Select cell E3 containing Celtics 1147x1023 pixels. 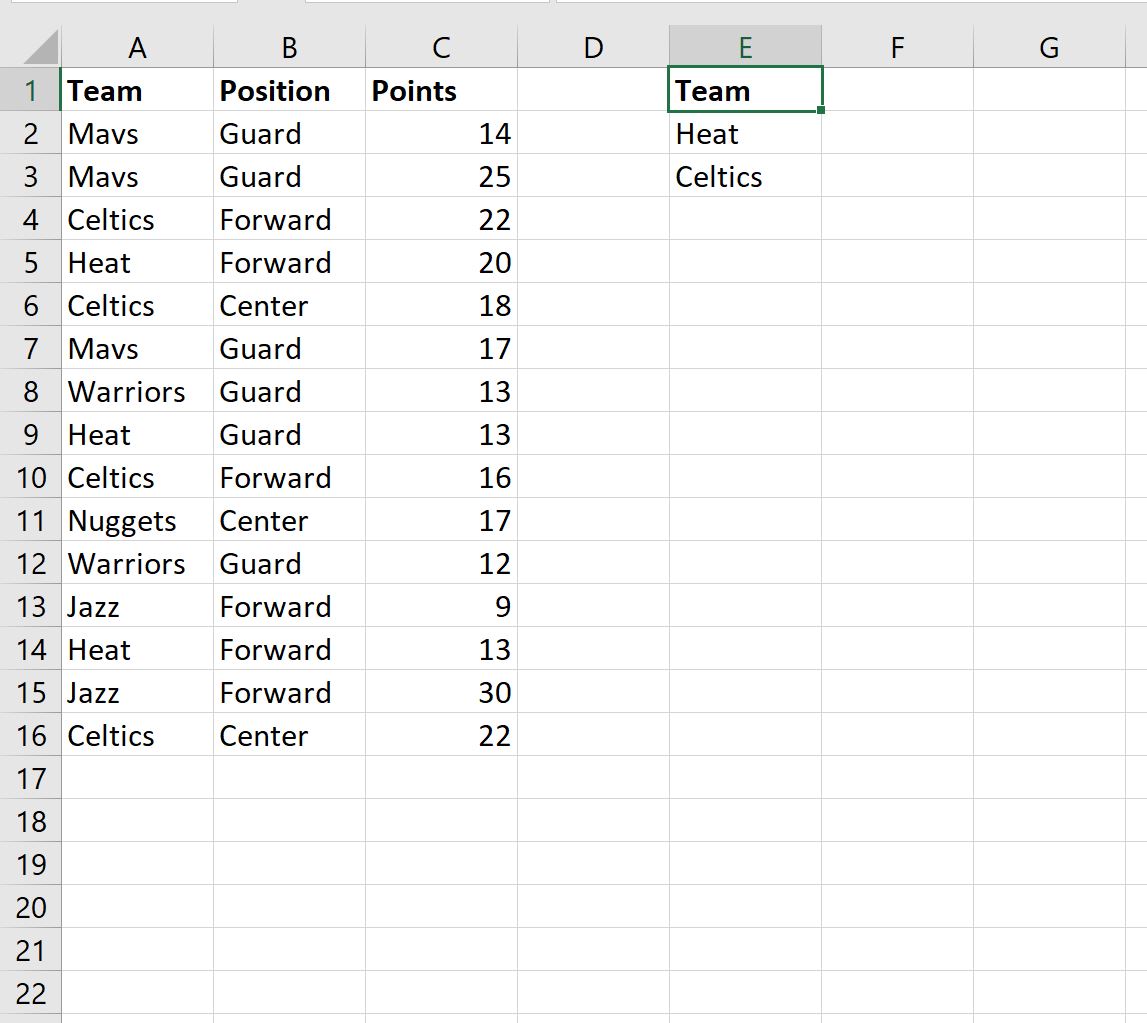pos(745,177)
